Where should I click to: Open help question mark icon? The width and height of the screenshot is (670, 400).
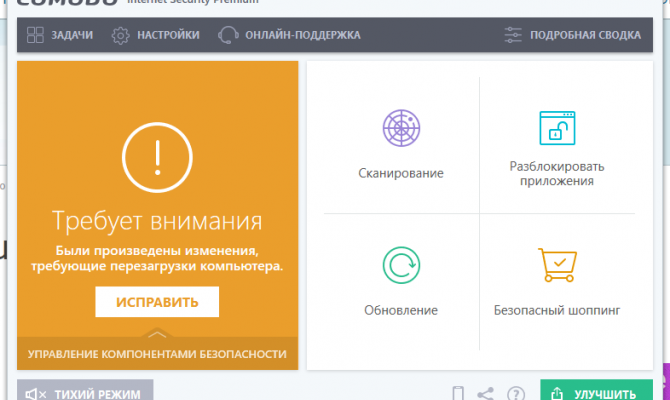coord(516,394)
